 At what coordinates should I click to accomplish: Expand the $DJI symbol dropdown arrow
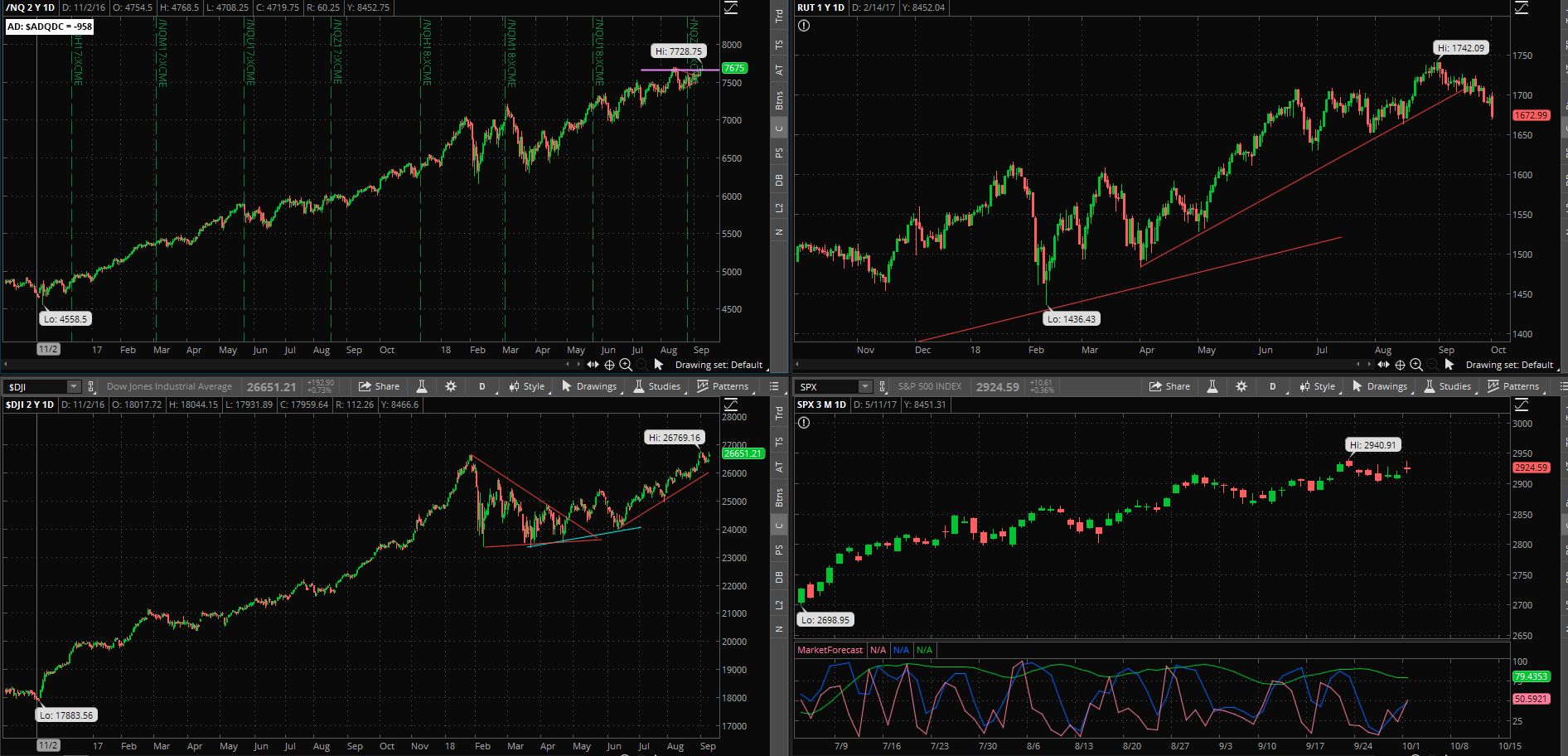(74, 386)
